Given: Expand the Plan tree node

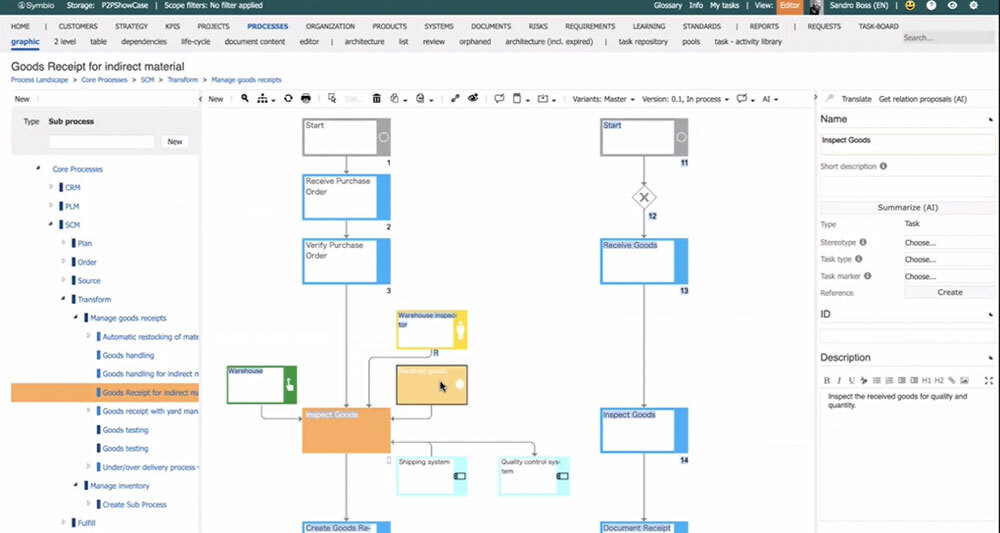Looking at the screenshot, I should (x=63, y=243).
